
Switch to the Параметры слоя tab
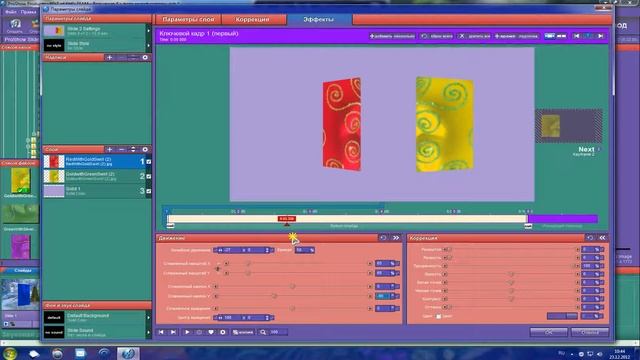click(188, 19)
